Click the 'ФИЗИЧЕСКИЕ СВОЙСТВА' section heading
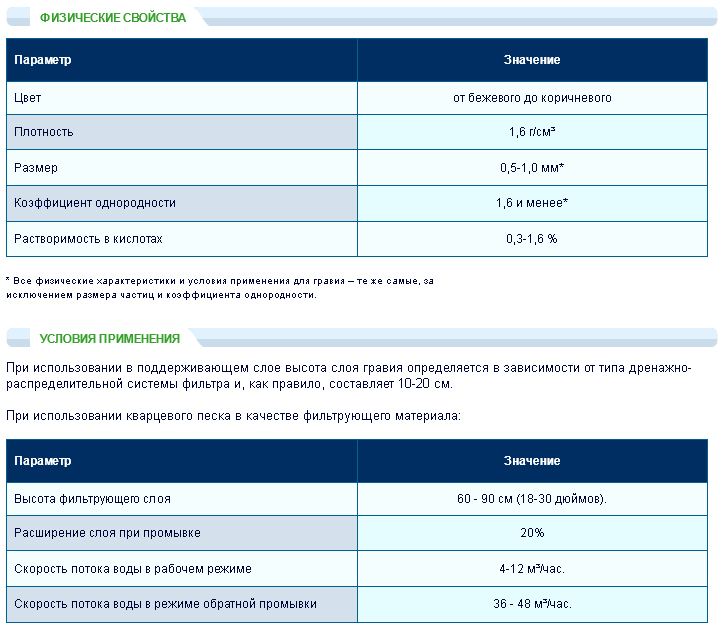Screen dimensions: 723x634 pyautogui.click(x=112, y=18)
